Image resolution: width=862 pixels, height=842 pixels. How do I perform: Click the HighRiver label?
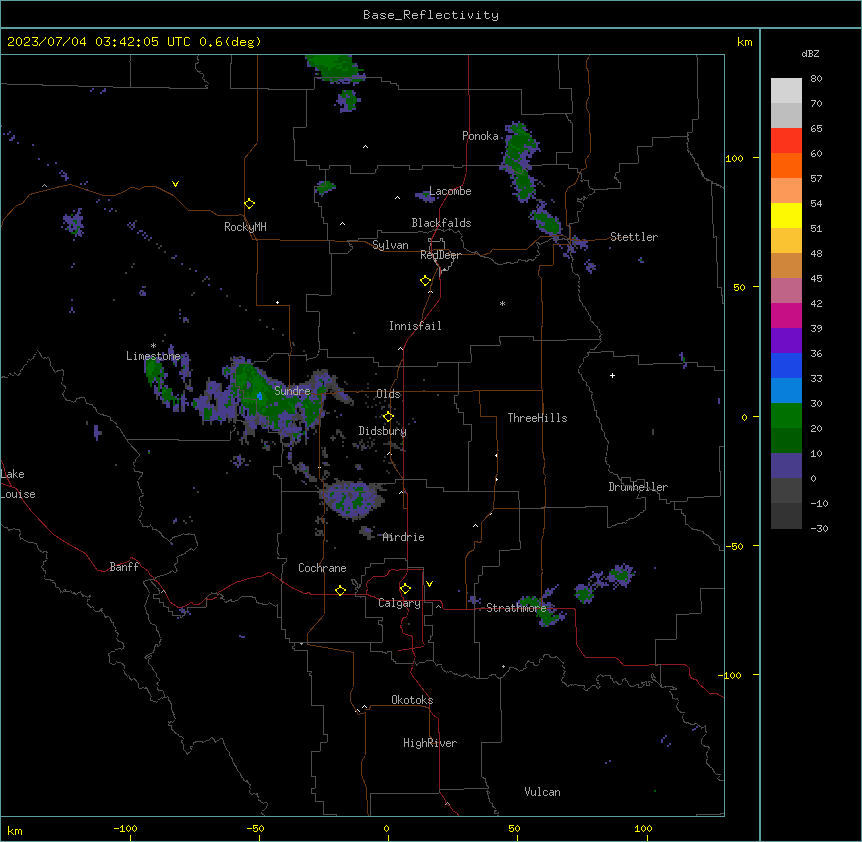point(430,743)
